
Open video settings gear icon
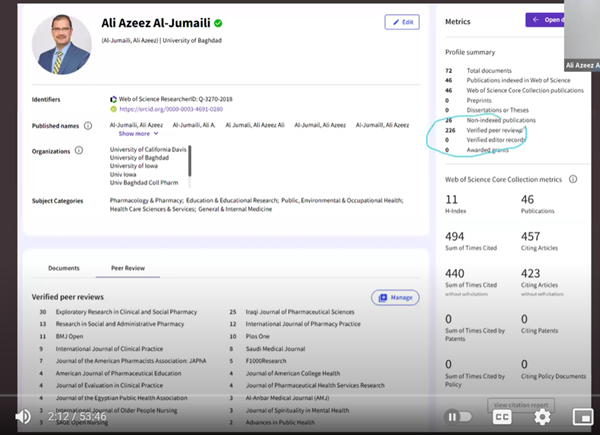click(x=542, y=417)
